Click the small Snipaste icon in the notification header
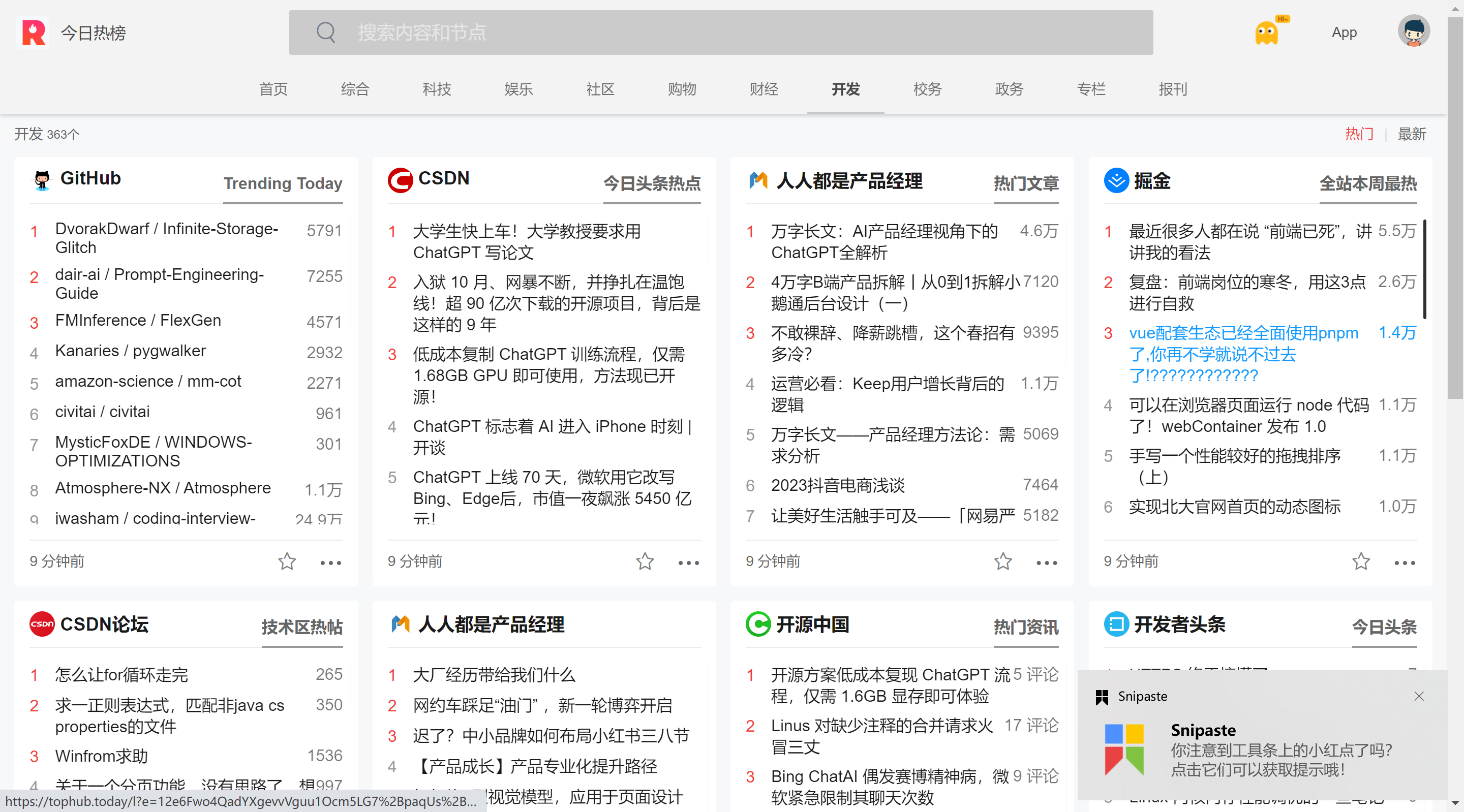Viewport: 1464px width, 812px height. click(1102, 697)
